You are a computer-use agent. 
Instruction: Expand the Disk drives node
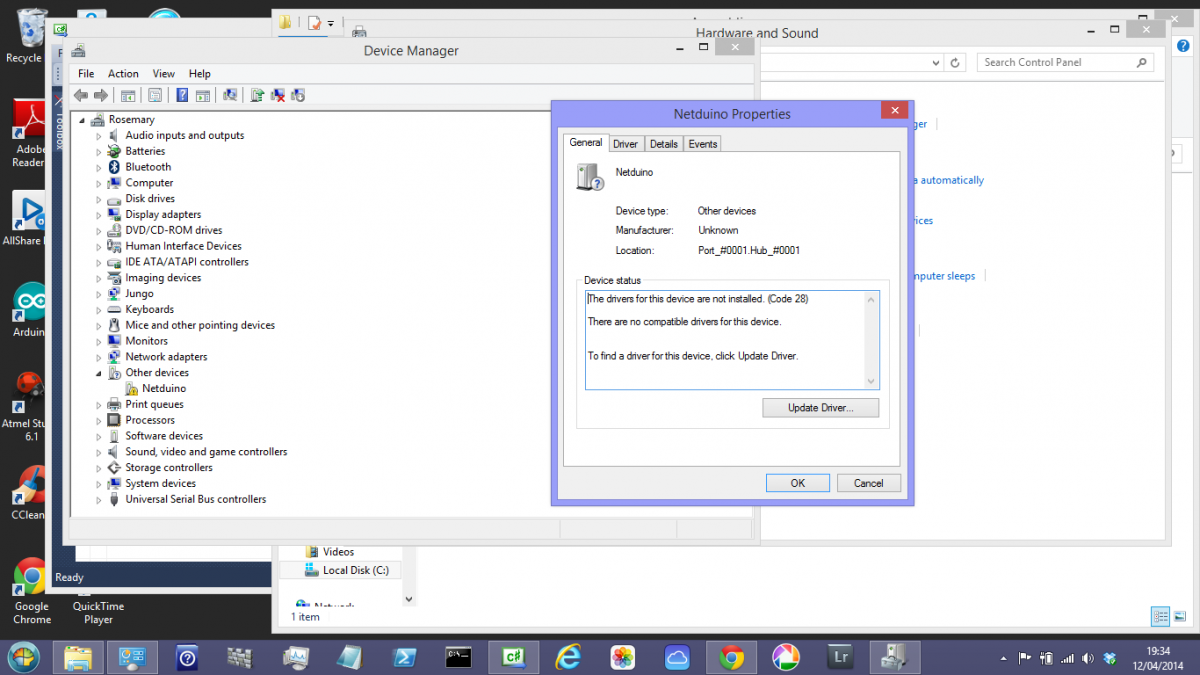99,199
